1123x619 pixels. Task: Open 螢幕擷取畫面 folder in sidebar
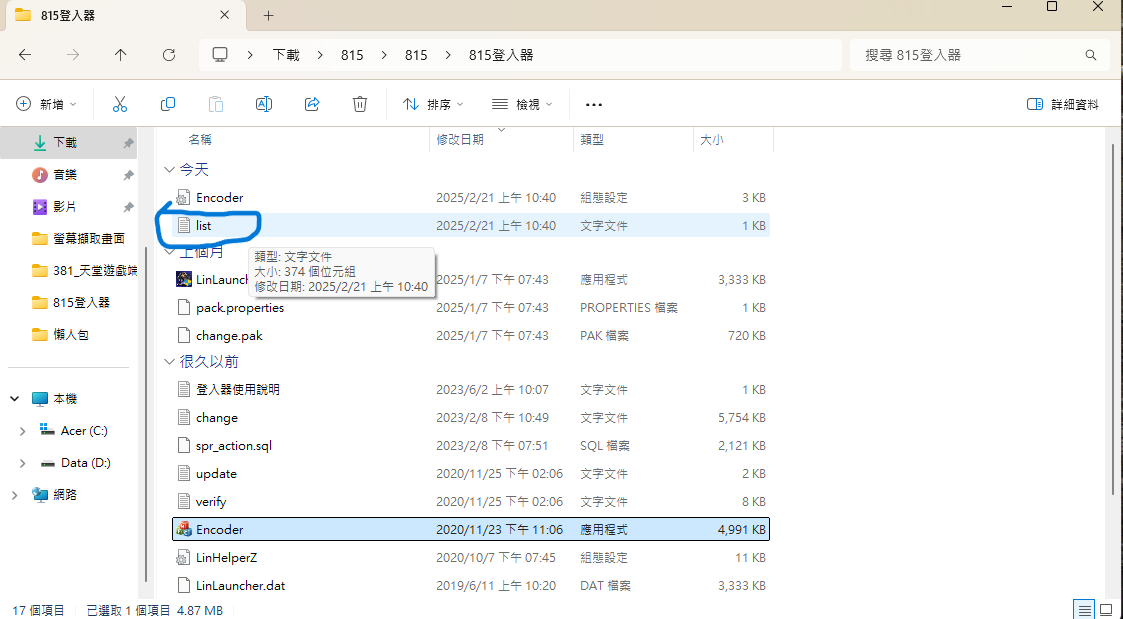(79, 239)
